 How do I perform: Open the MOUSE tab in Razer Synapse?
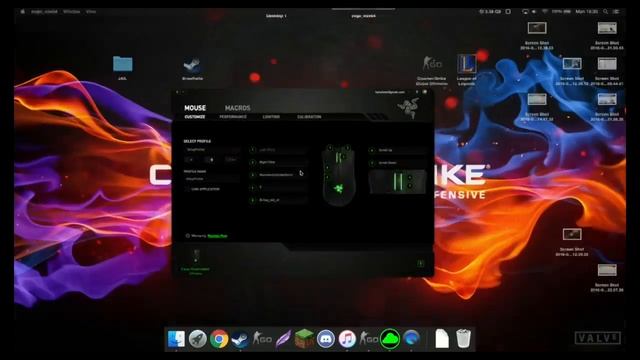(195, 108)
